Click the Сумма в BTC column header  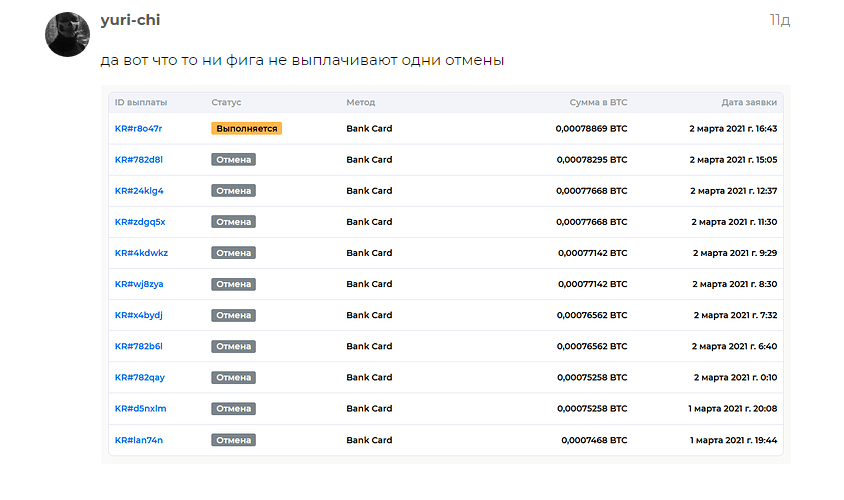pyautogui.click(x=599, y=102)
